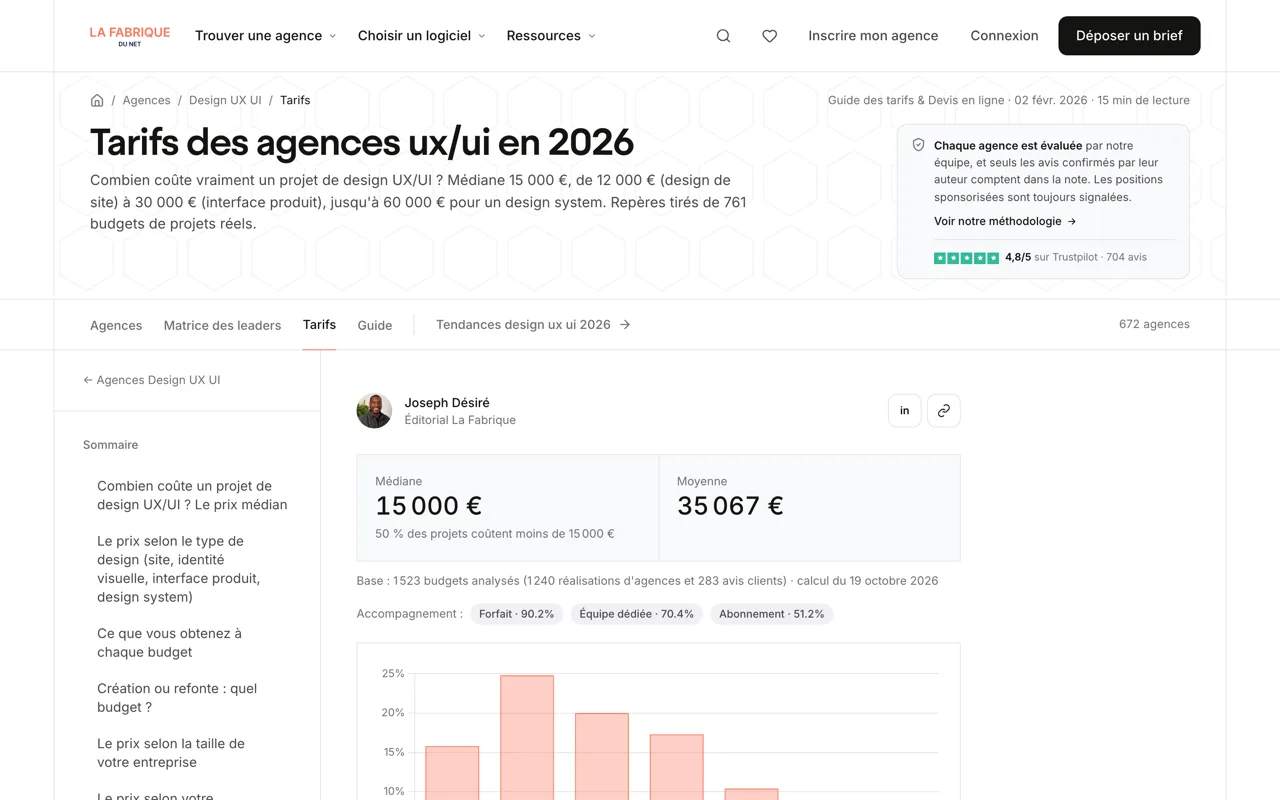
Task: Copy article link with chain icon
Action: 943,411
